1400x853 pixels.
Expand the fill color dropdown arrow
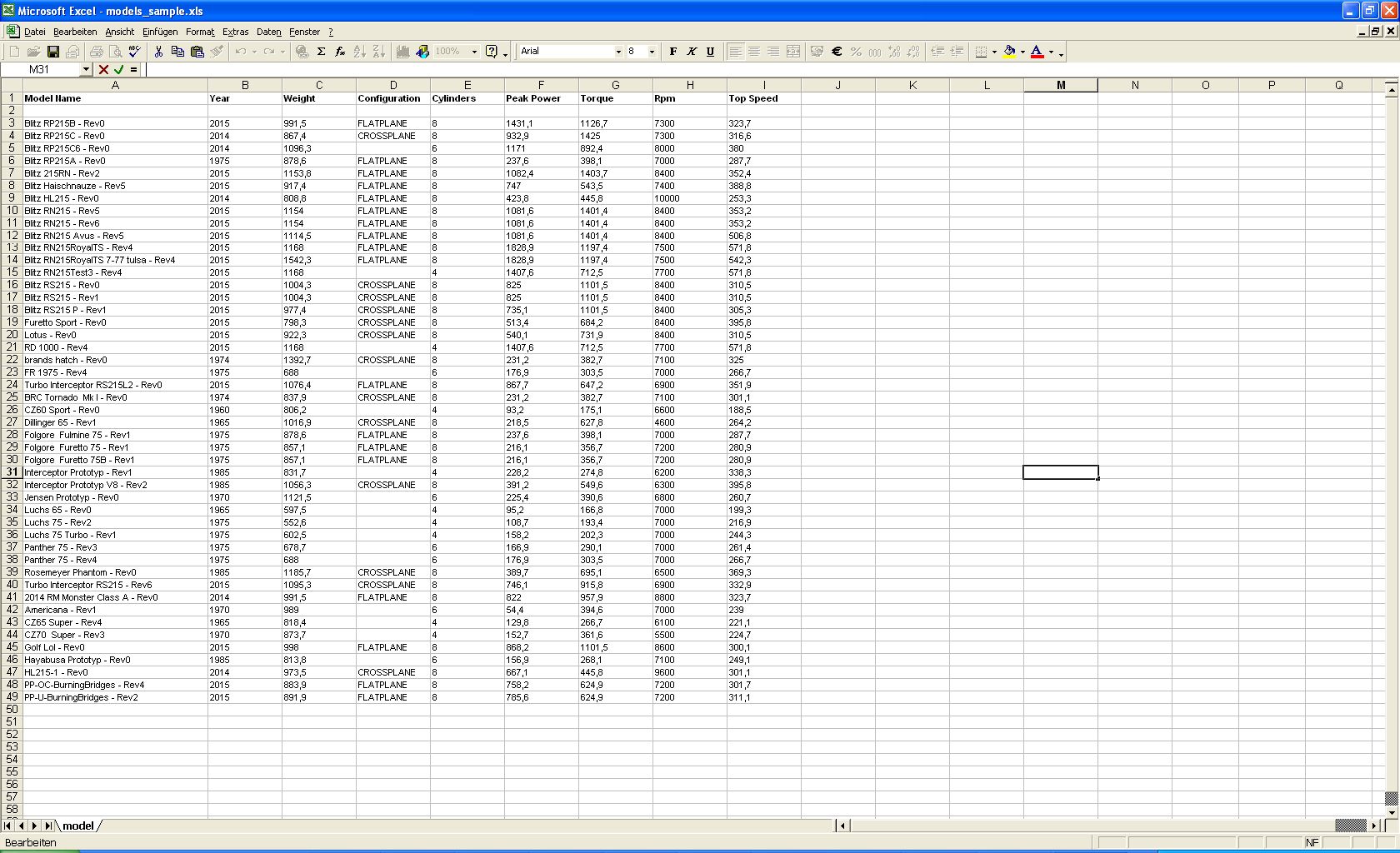(1022, 52)
